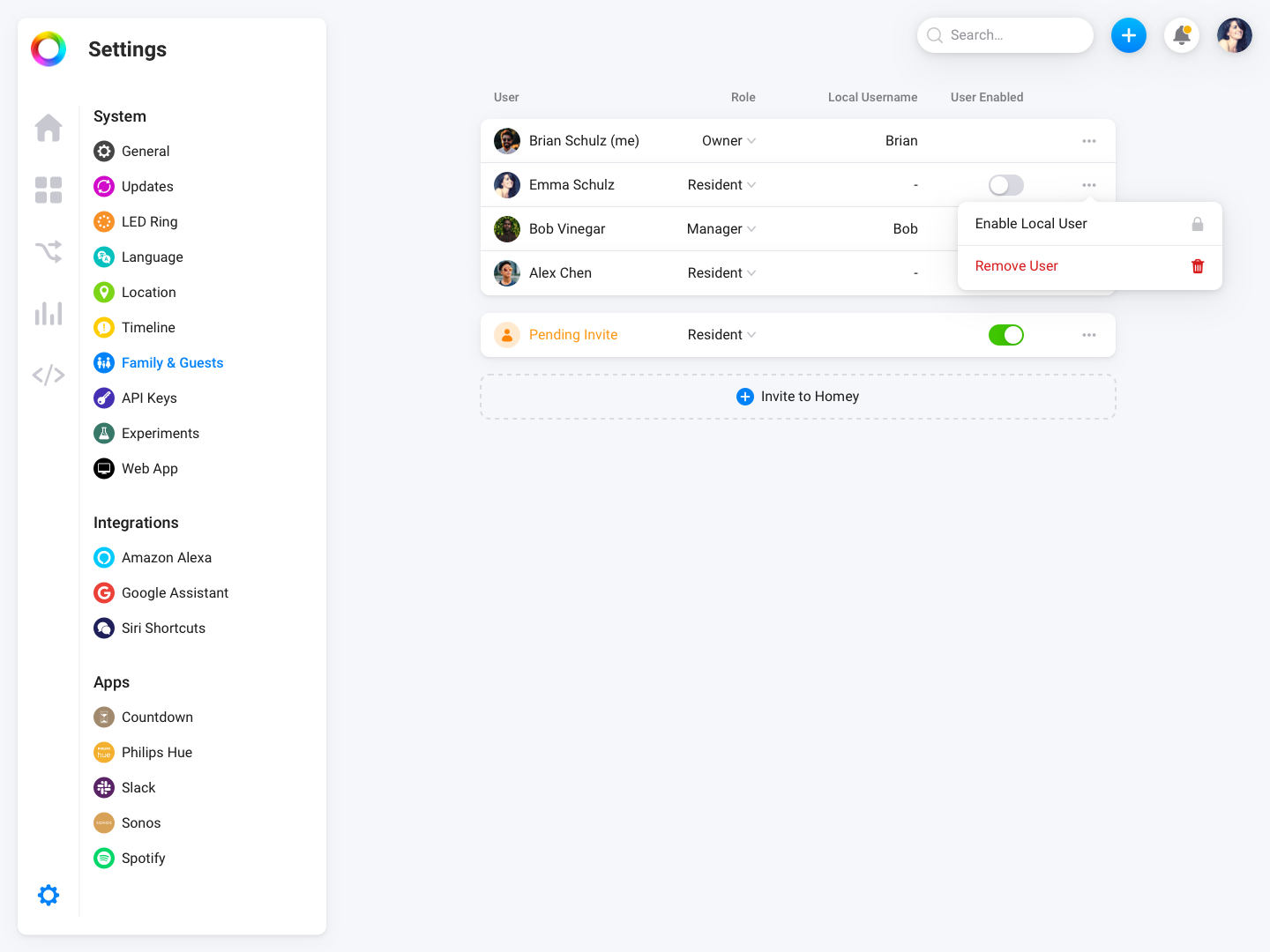
Task: Open the developer code brackets icon
Action: pyautogui.click(x=49, y=375)
